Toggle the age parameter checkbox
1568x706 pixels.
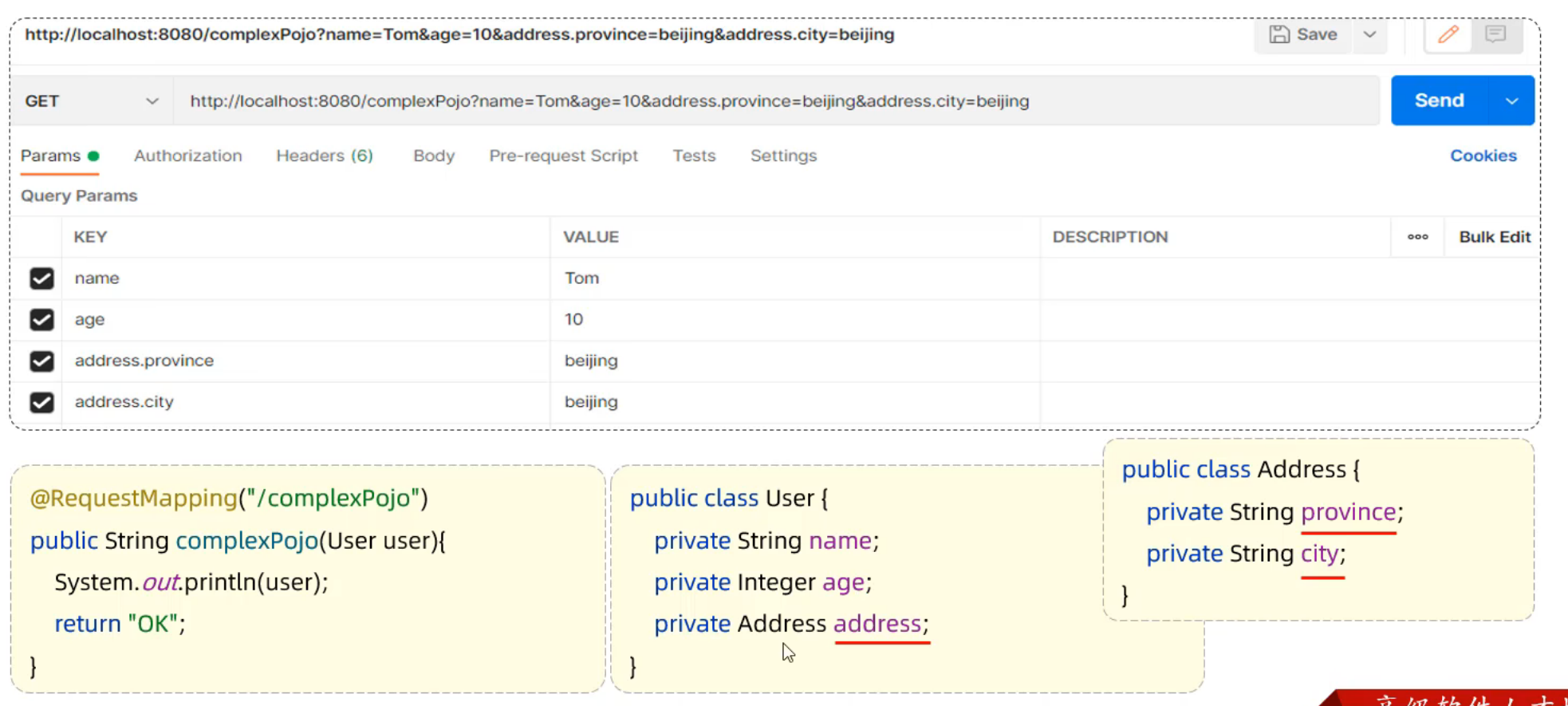[x=41, y=320]
